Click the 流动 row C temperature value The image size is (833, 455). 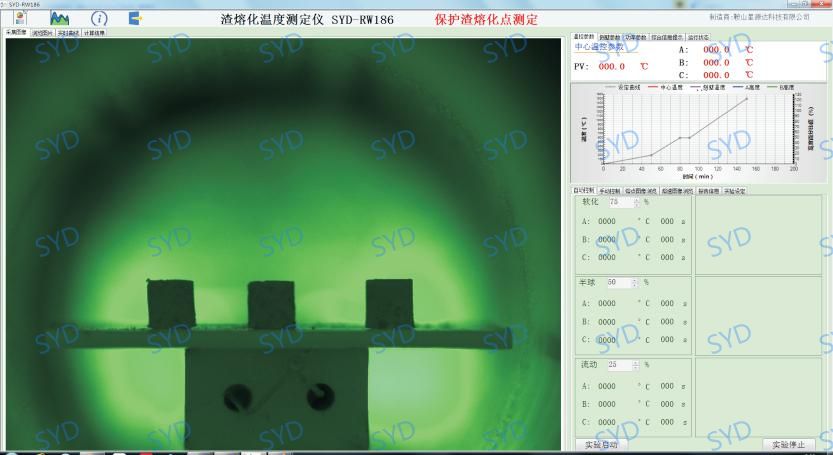607,423
